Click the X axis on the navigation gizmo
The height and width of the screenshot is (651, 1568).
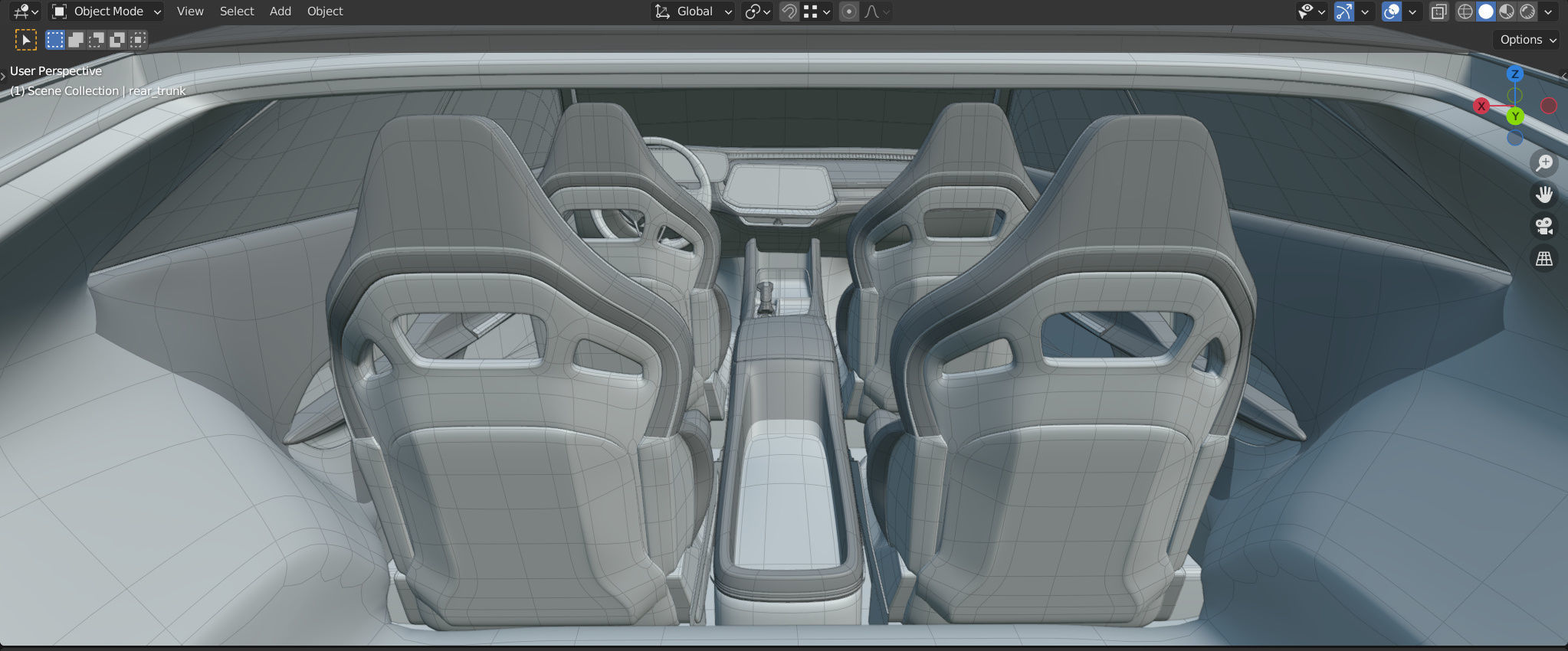coord(1481,106)
